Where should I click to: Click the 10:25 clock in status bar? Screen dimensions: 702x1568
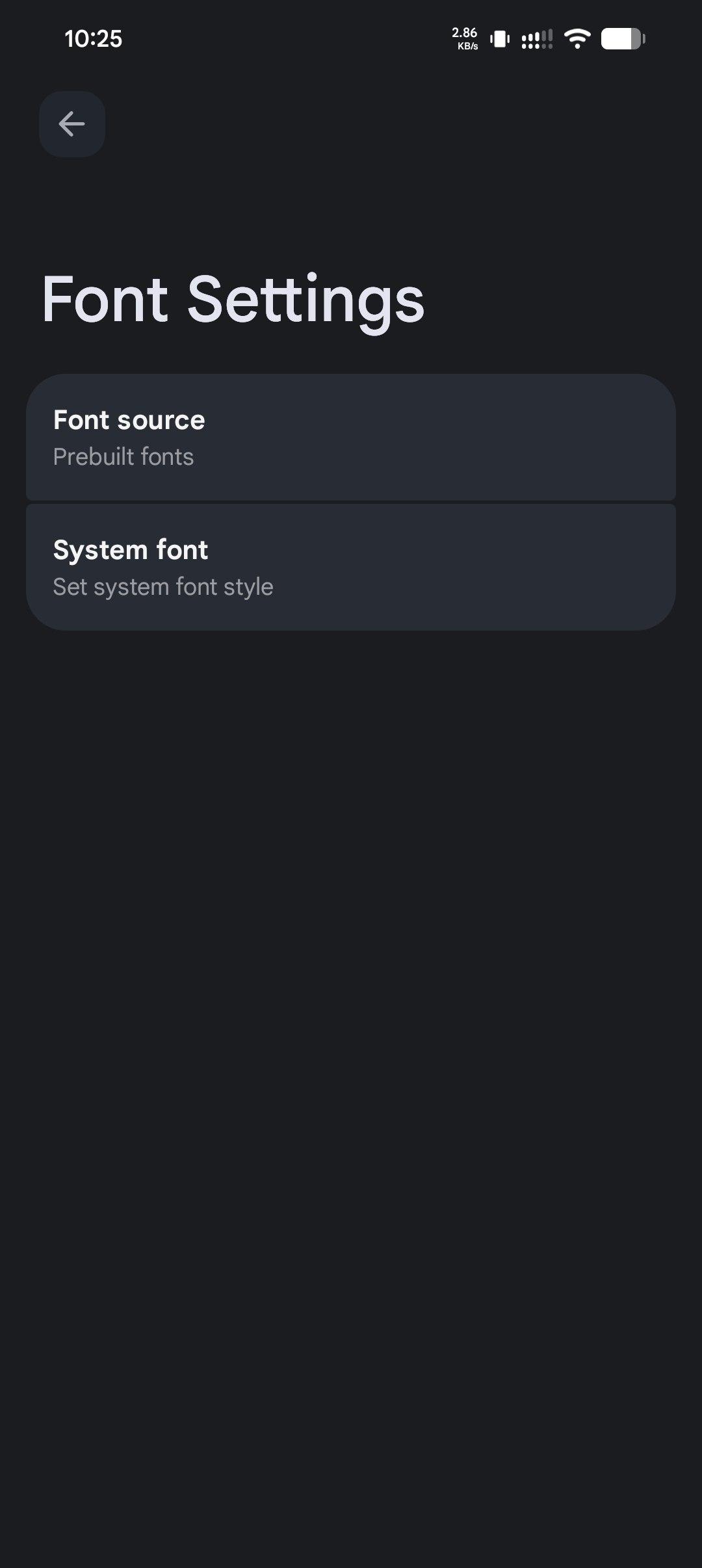[93, 39]
